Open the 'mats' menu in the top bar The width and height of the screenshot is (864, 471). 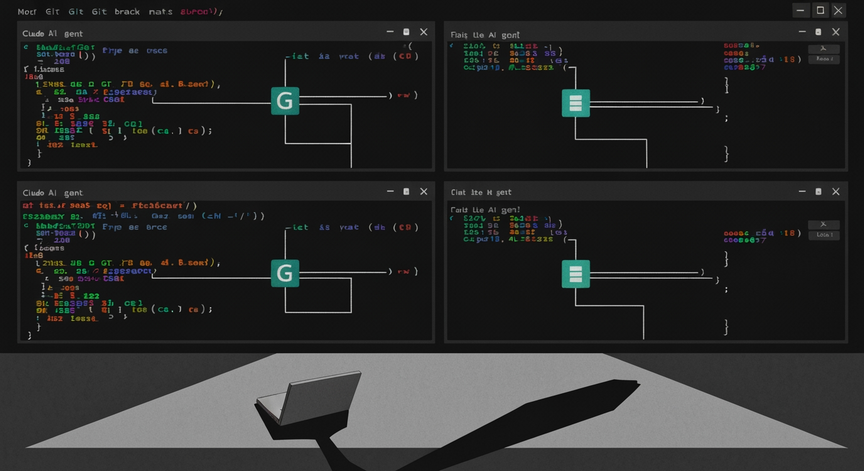160,12
